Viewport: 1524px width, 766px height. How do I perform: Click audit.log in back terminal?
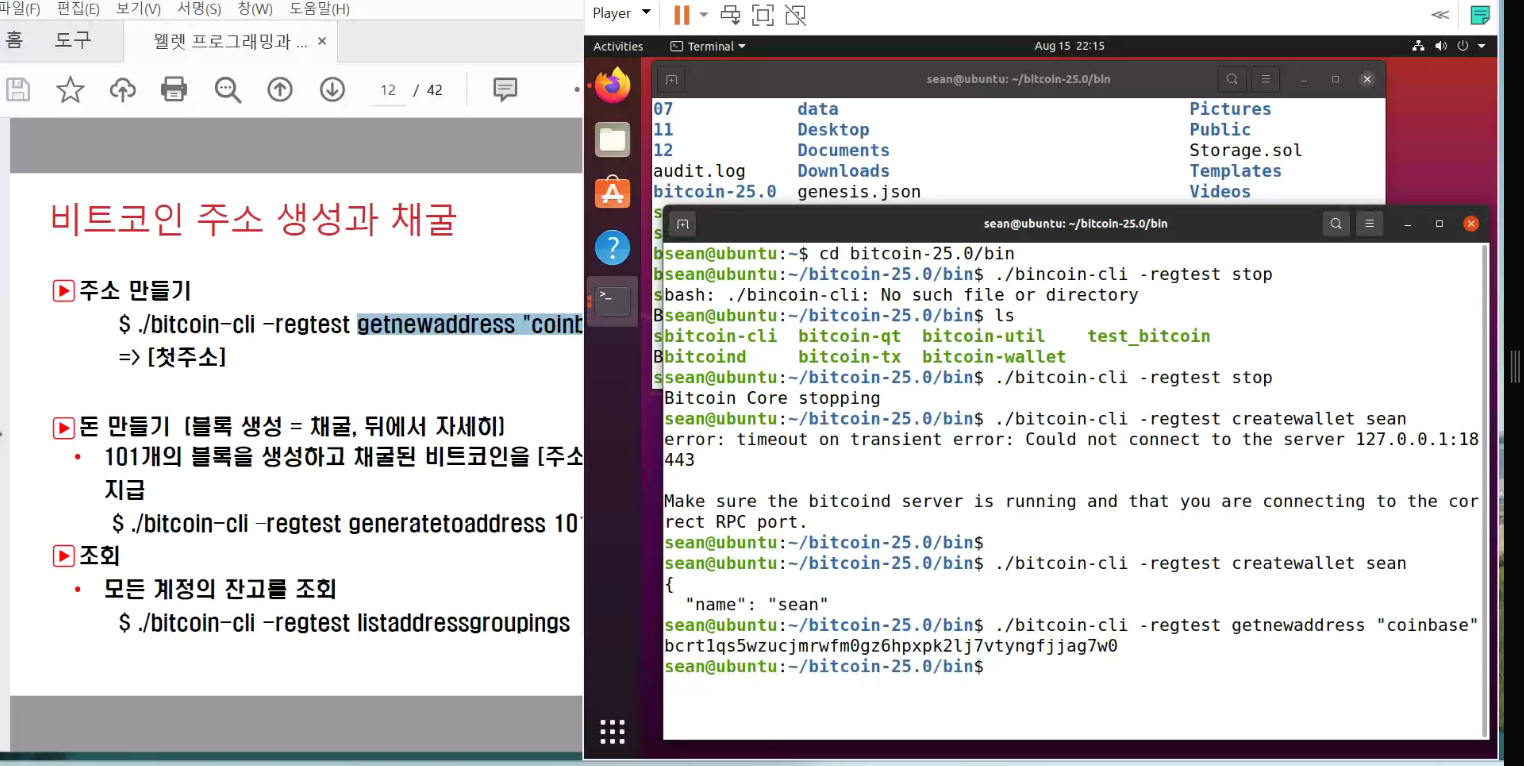tap(699, 171)
